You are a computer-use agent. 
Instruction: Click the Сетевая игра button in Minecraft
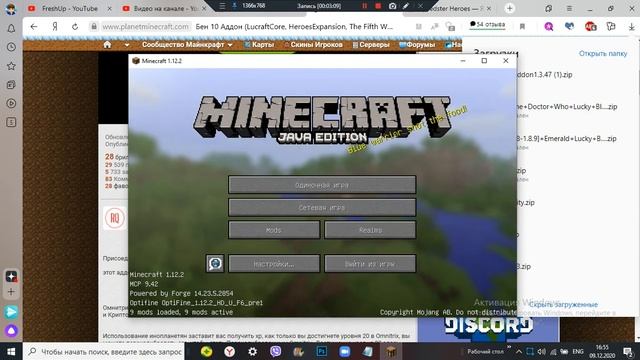322,208
